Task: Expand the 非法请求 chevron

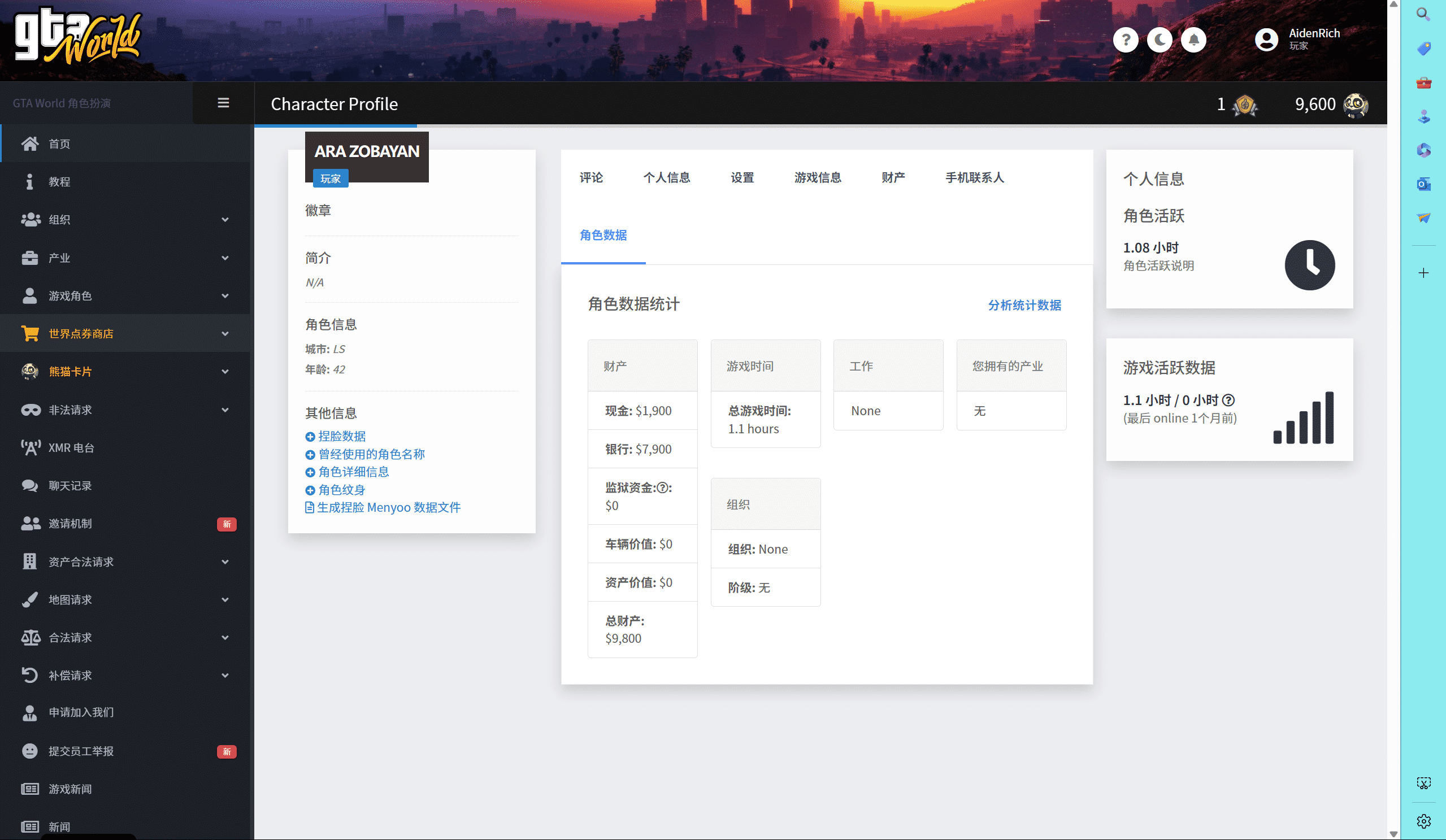Action: click(225, 410)
